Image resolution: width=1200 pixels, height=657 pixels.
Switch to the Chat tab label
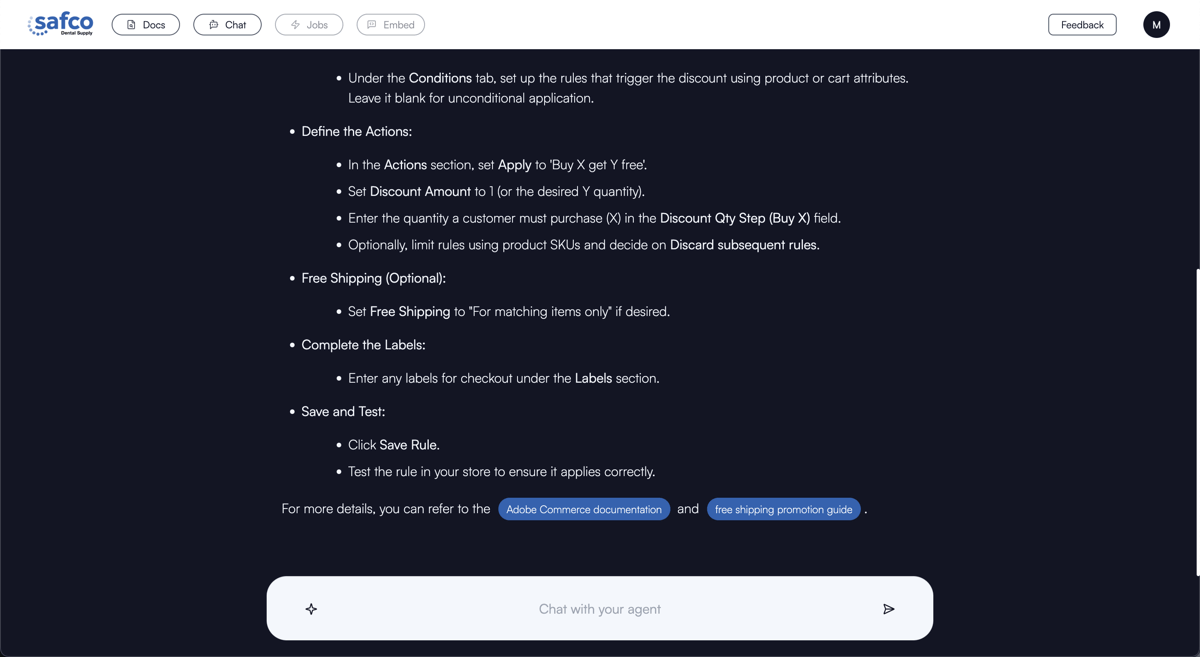236,25
